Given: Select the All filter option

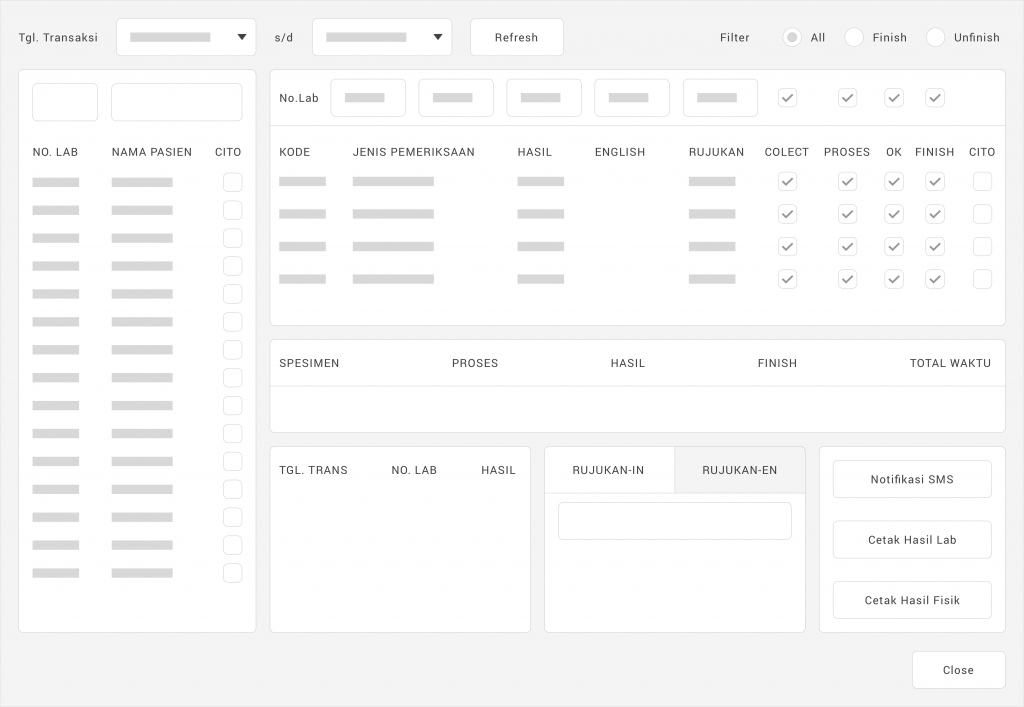Looking at the screenshot, I should pyautogui.click(x=789, y=37).
